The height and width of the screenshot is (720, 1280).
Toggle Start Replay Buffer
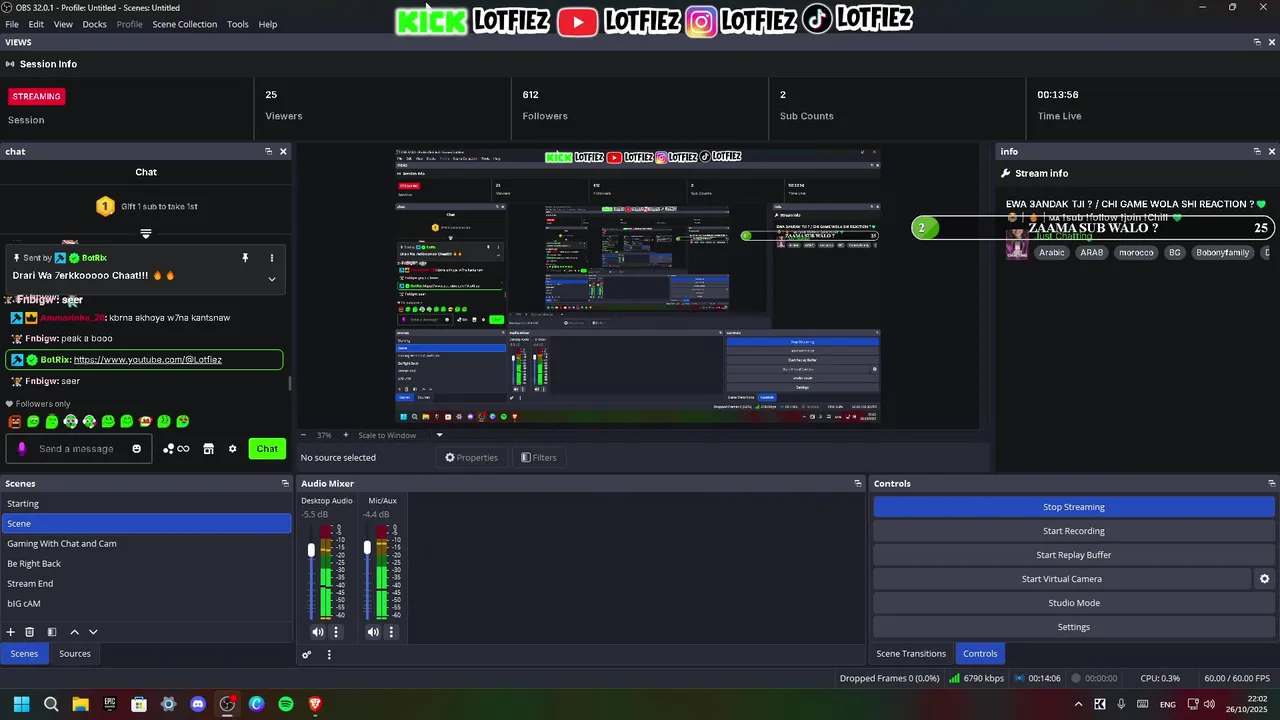[x=1074, y=555]
